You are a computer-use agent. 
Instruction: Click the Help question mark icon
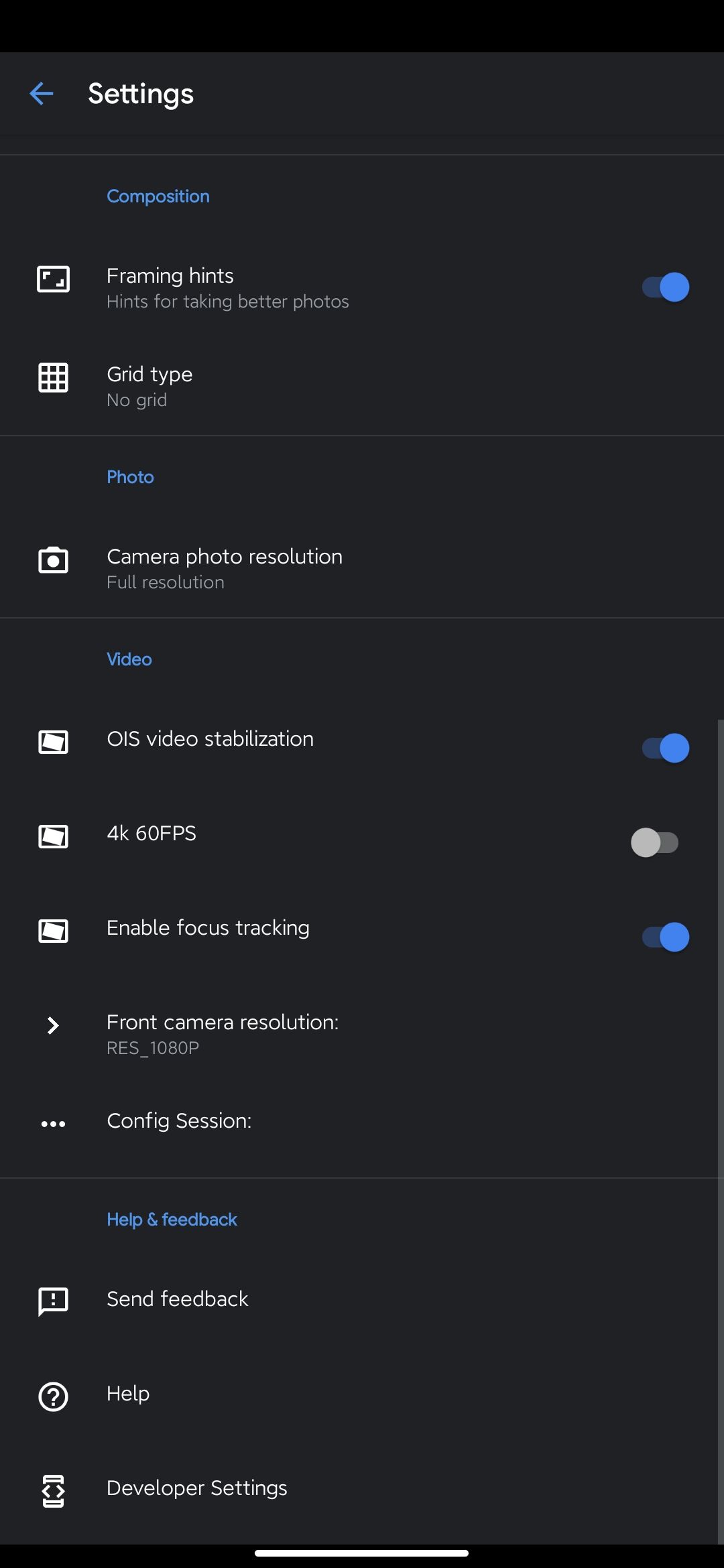point(53,1397)
